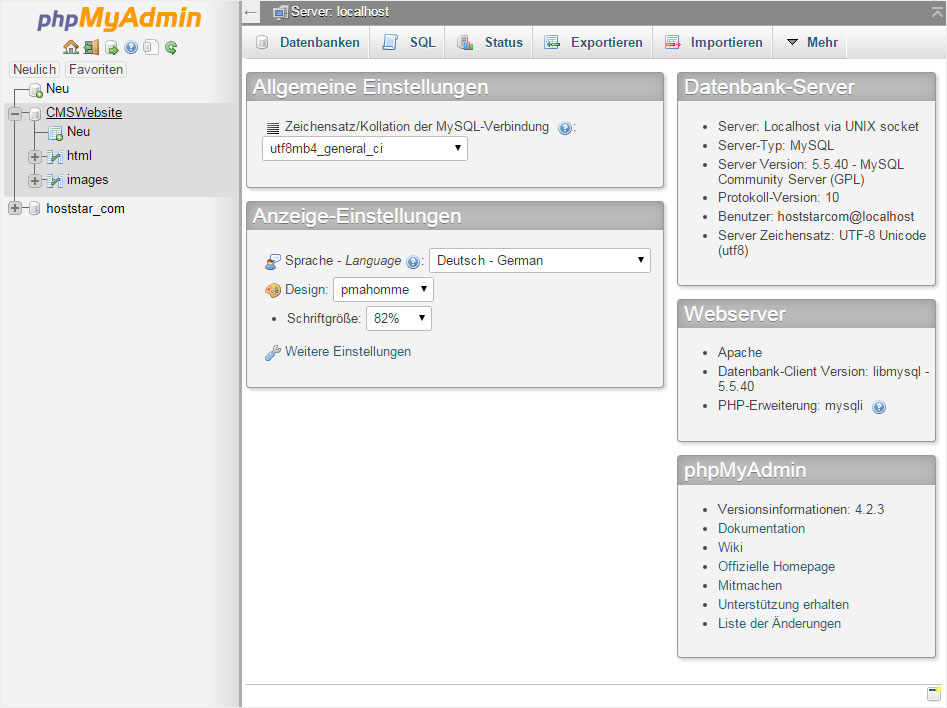The image size is (947, 708).
Task: Go to the Importieren tab
Action: (x=714, y=42)
